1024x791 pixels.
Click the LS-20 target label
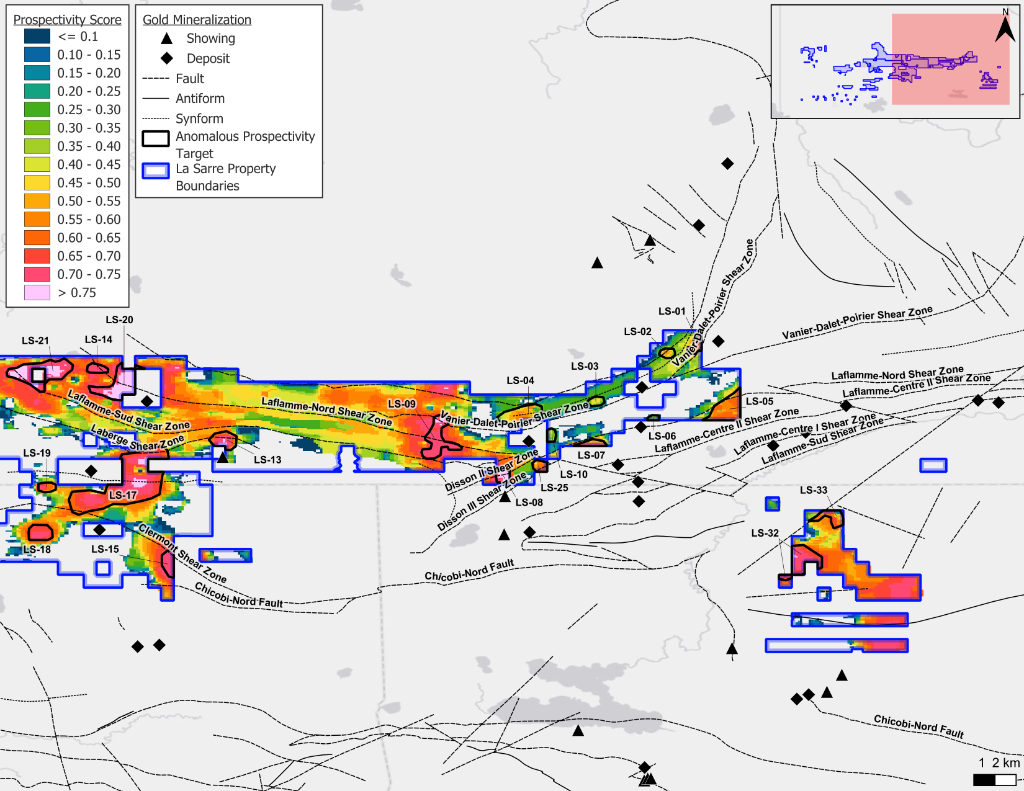pos(120,319)
